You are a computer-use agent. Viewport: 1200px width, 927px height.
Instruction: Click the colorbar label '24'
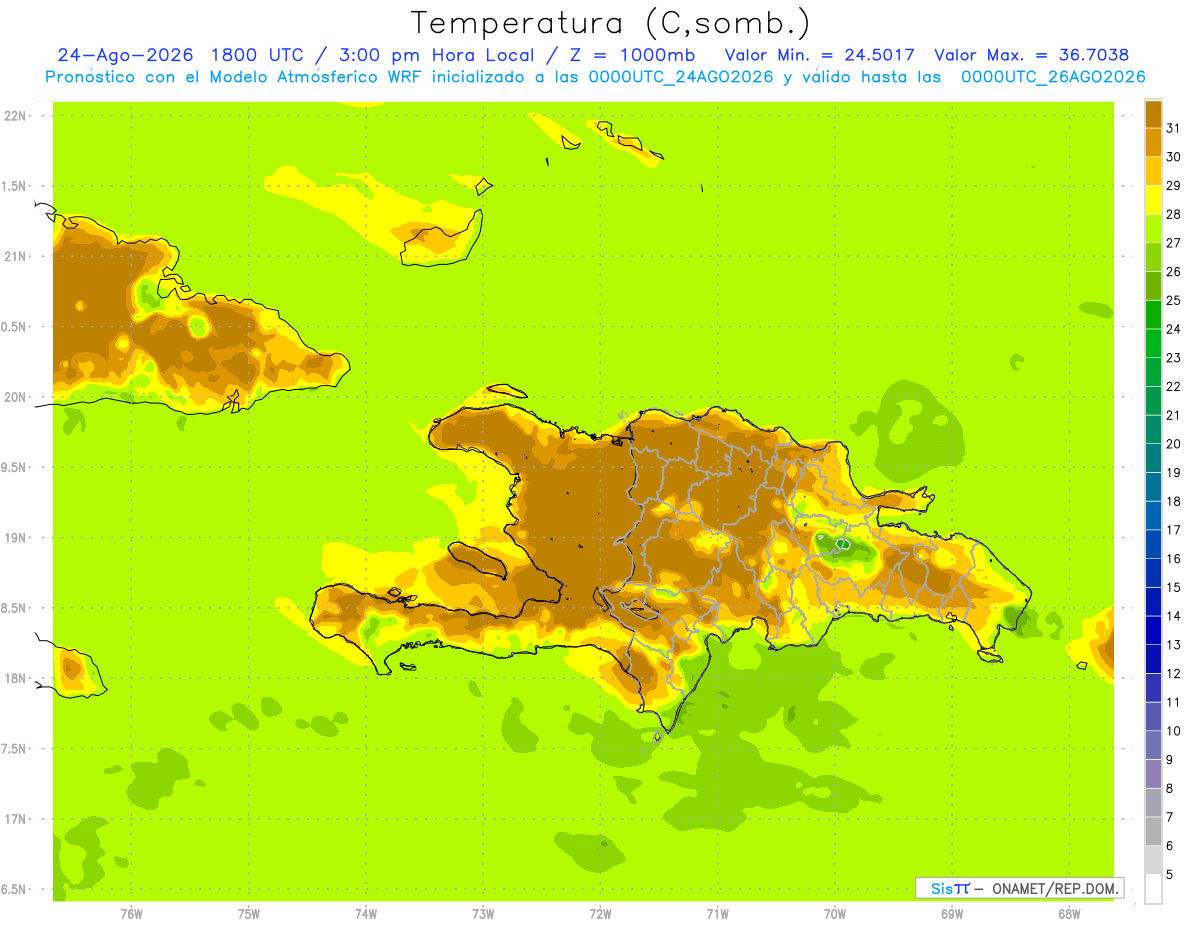[1173, 329]
